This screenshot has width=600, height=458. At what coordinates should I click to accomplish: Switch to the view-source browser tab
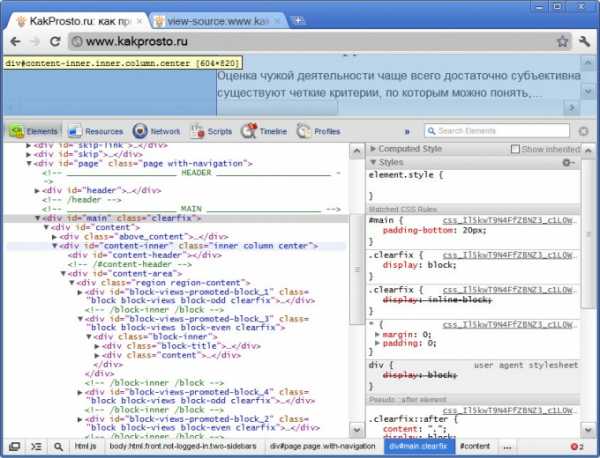pyautogui.click(x=219, y=19)
